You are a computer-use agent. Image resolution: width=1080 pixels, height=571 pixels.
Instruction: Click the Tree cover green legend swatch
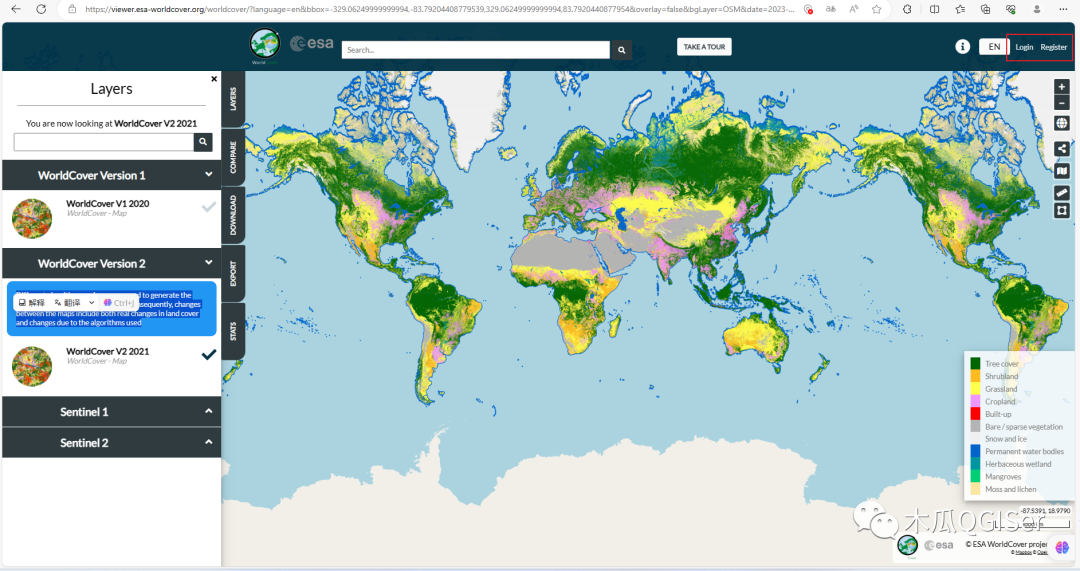[975, 364]
